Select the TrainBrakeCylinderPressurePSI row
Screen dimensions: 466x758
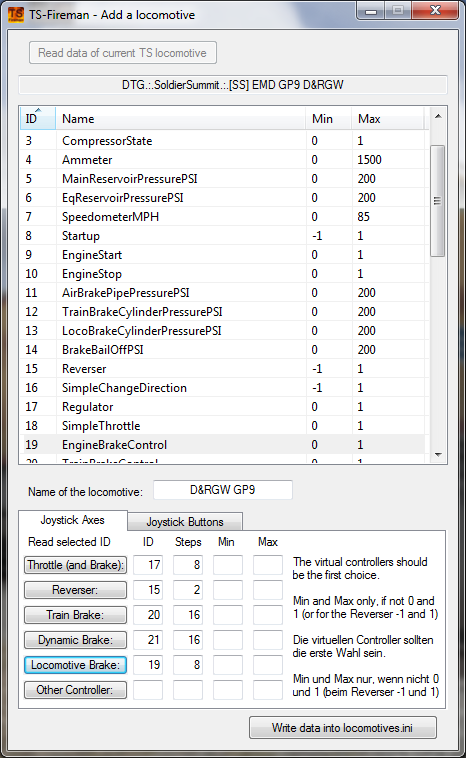[x=222, y=312]
